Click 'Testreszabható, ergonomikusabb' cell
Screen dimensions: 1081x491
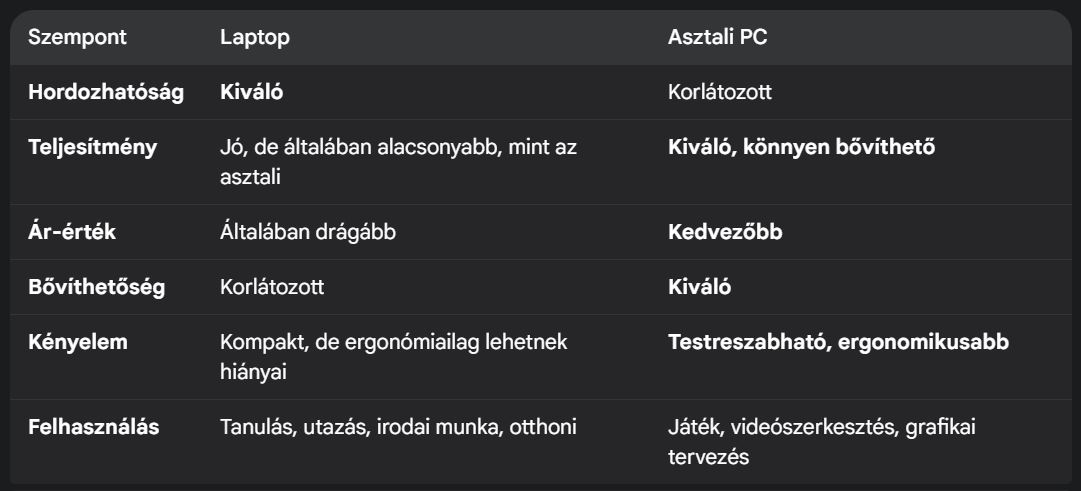(x=838, y=342)
